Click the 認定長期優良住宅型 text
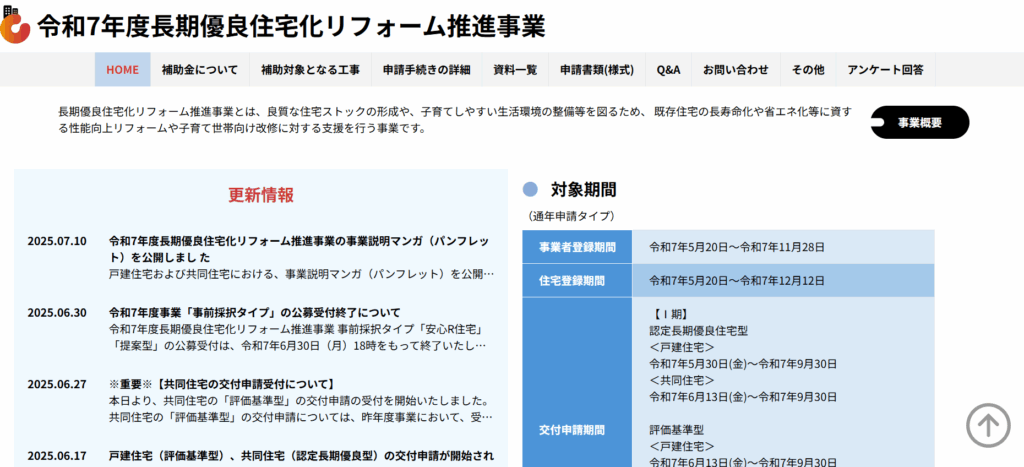The height and width of the screenshot is (467, 1024). tap(698, 330)
